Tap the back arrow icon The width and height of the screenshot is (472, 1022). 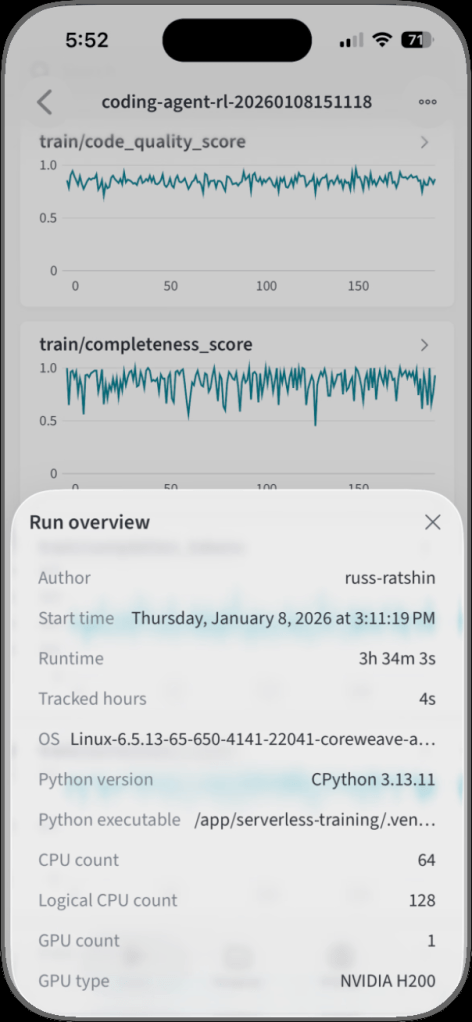[x=44, y=102]
